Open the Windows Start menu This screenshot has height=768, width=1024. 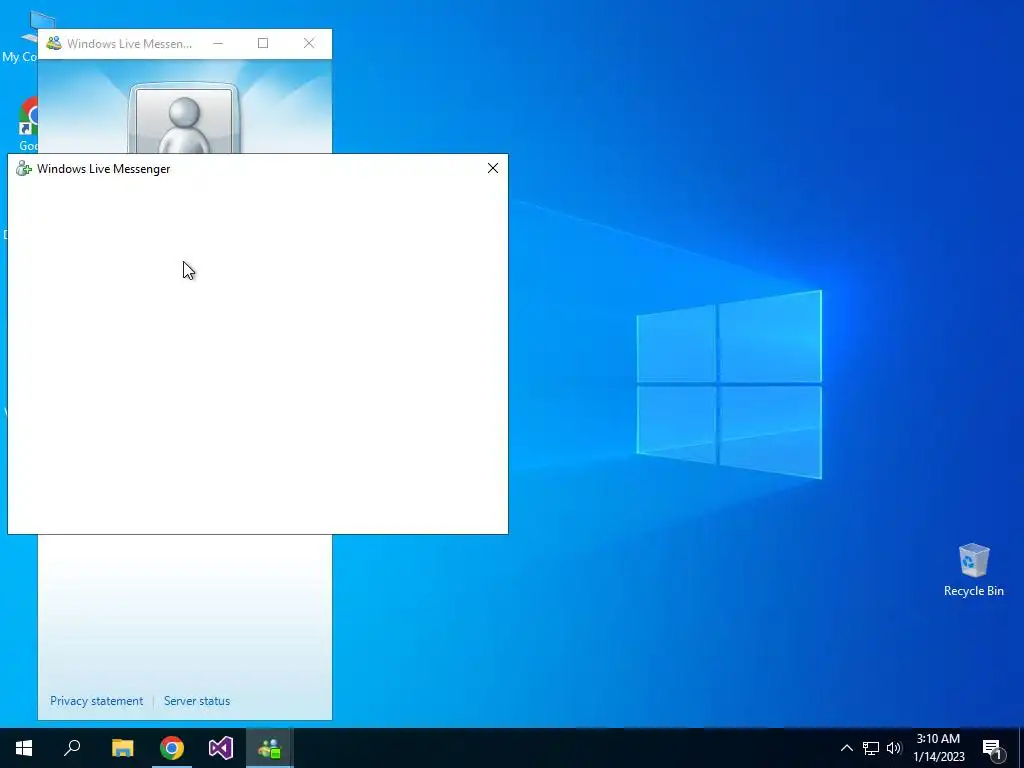(x=24, y=748)
